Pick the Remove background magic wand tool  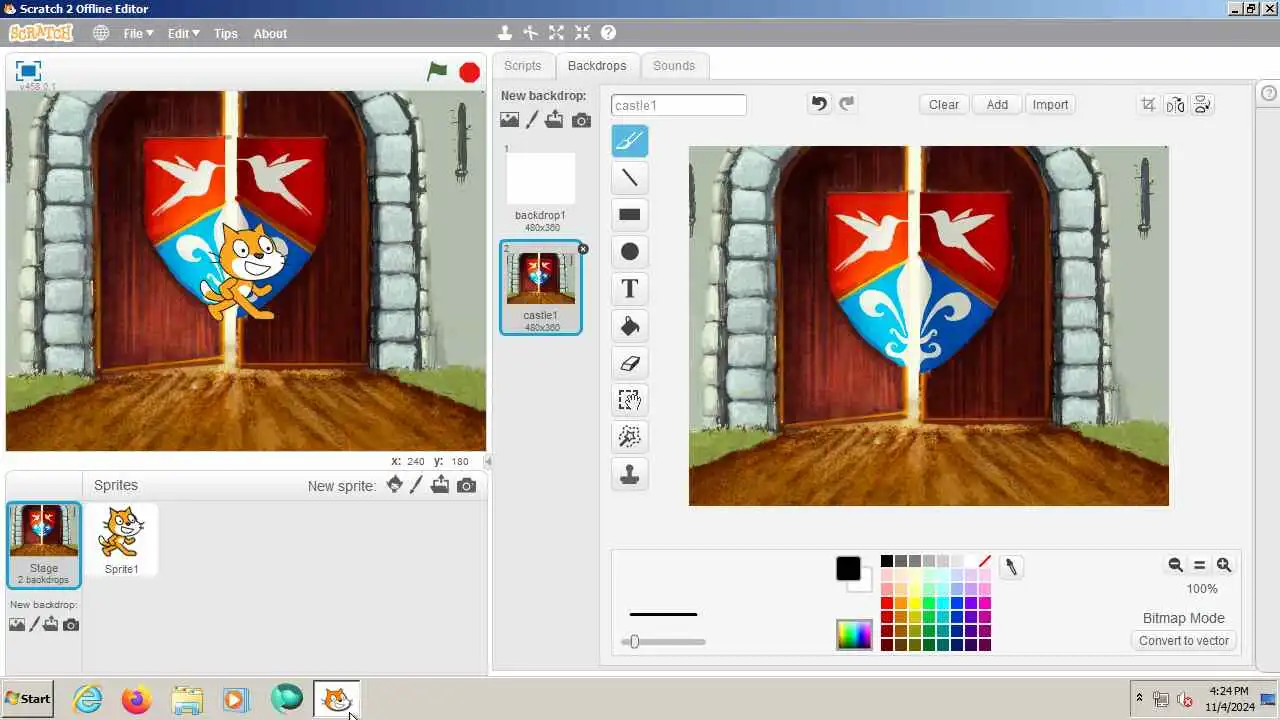pyautogui.click(x=629, y=437)
